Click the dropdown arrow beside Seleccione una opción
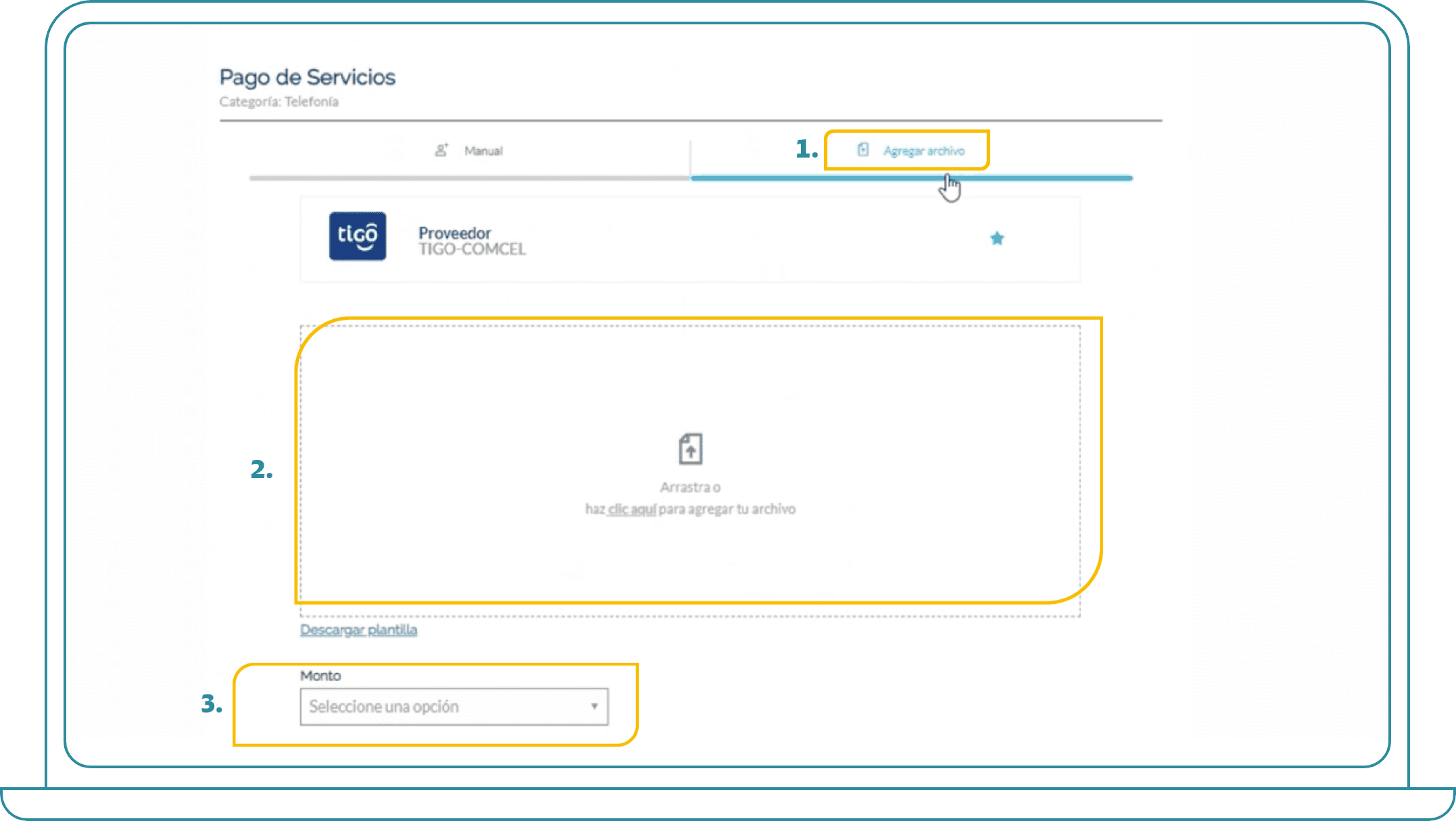This screenshot has width=1456, height=821. (x=593, y=706)
